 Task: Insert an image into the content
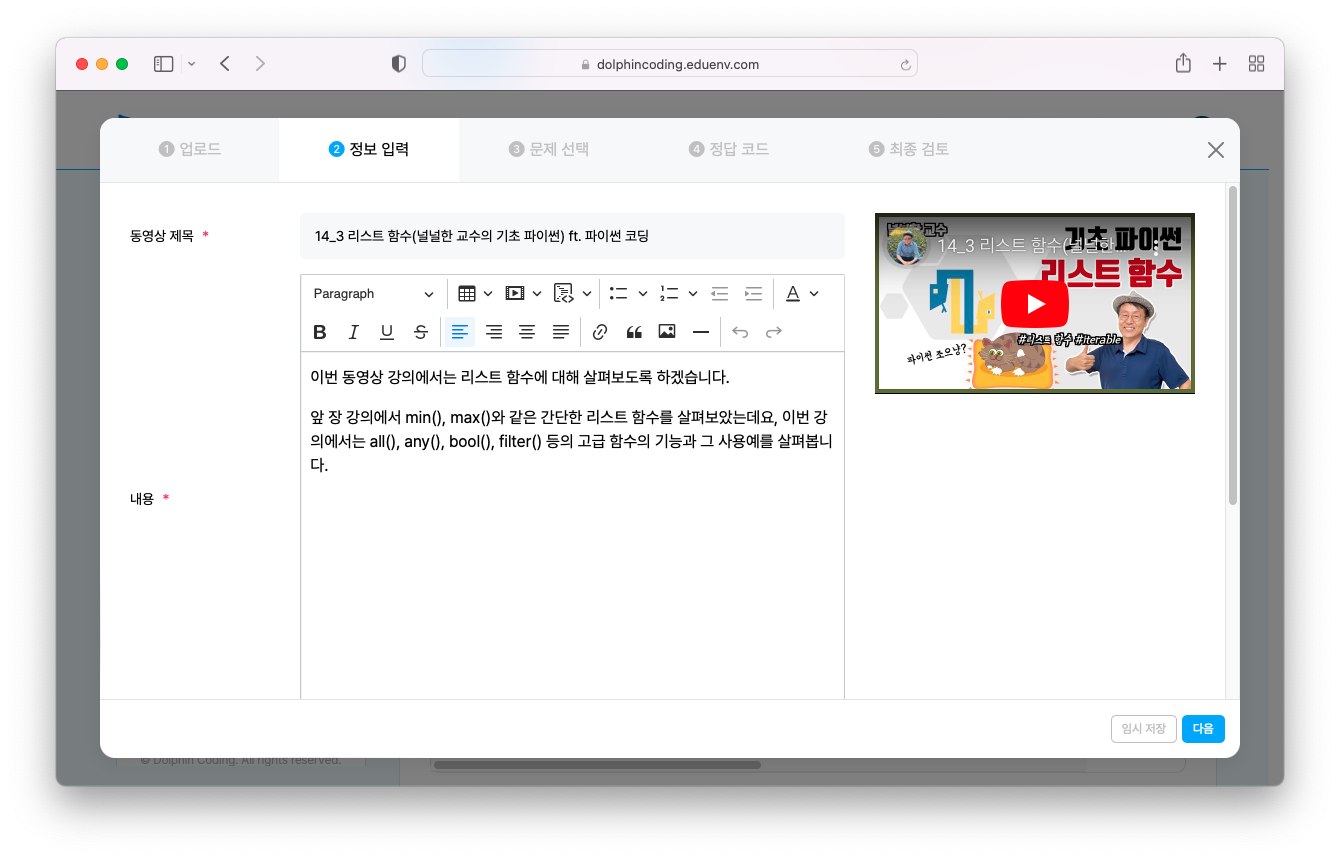tap(667, 332)
